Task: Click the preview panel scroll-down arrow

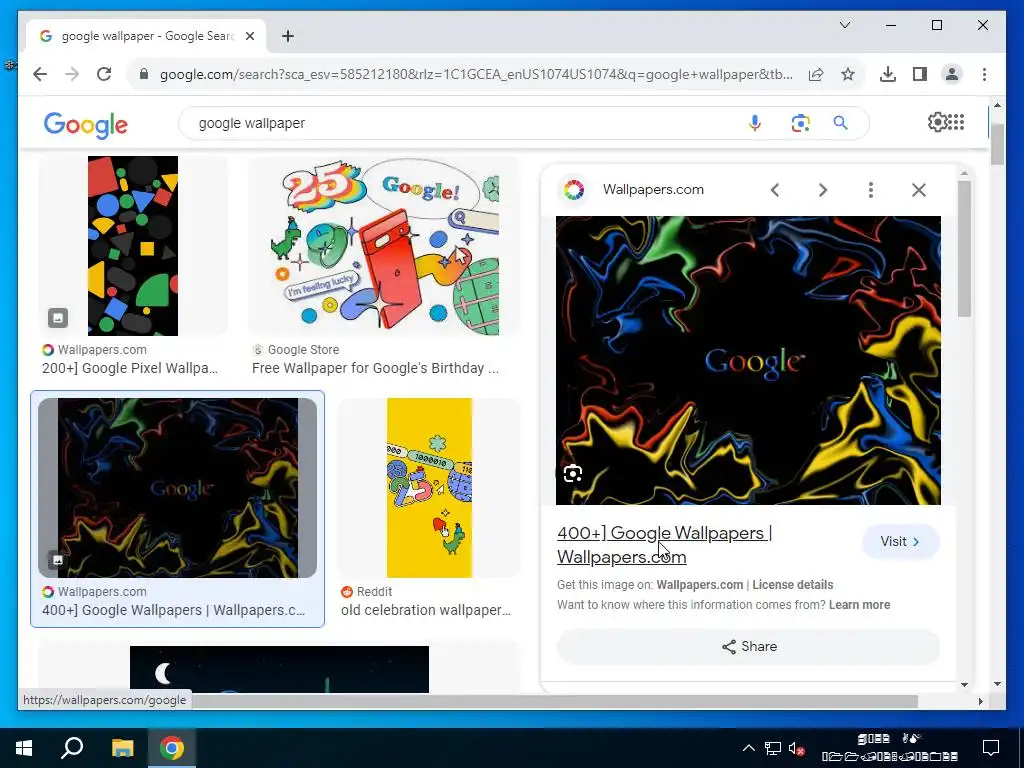Action: click(x=965, y=684)
